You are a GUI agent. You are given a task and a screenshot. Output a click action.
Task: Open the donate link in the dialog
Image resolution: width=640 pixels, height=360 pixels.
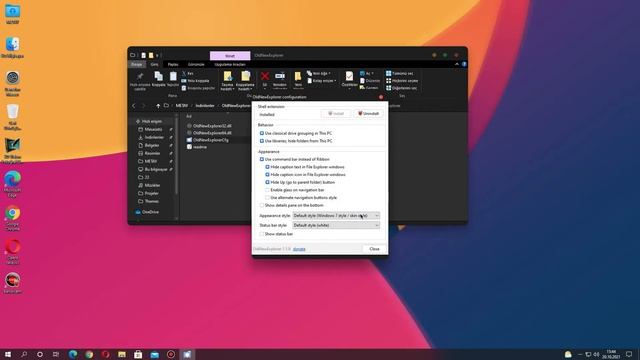click(x=299, y=249)
